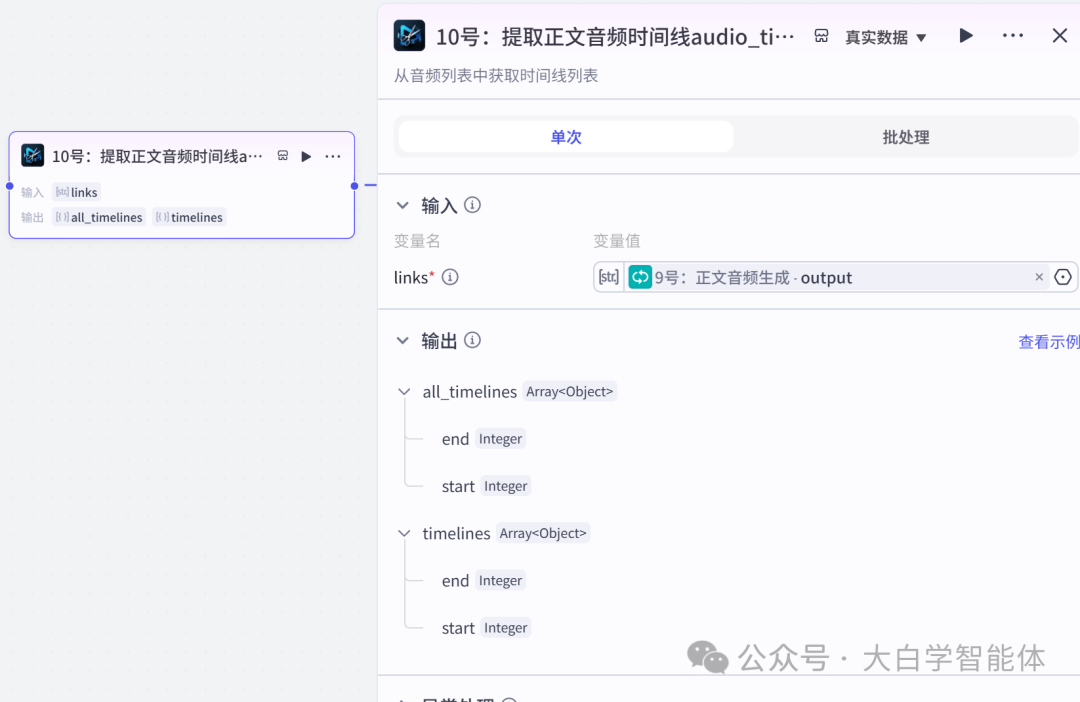Click the Array<Object> tag of timelines
1080x702 pixels.
click(543, 533)
